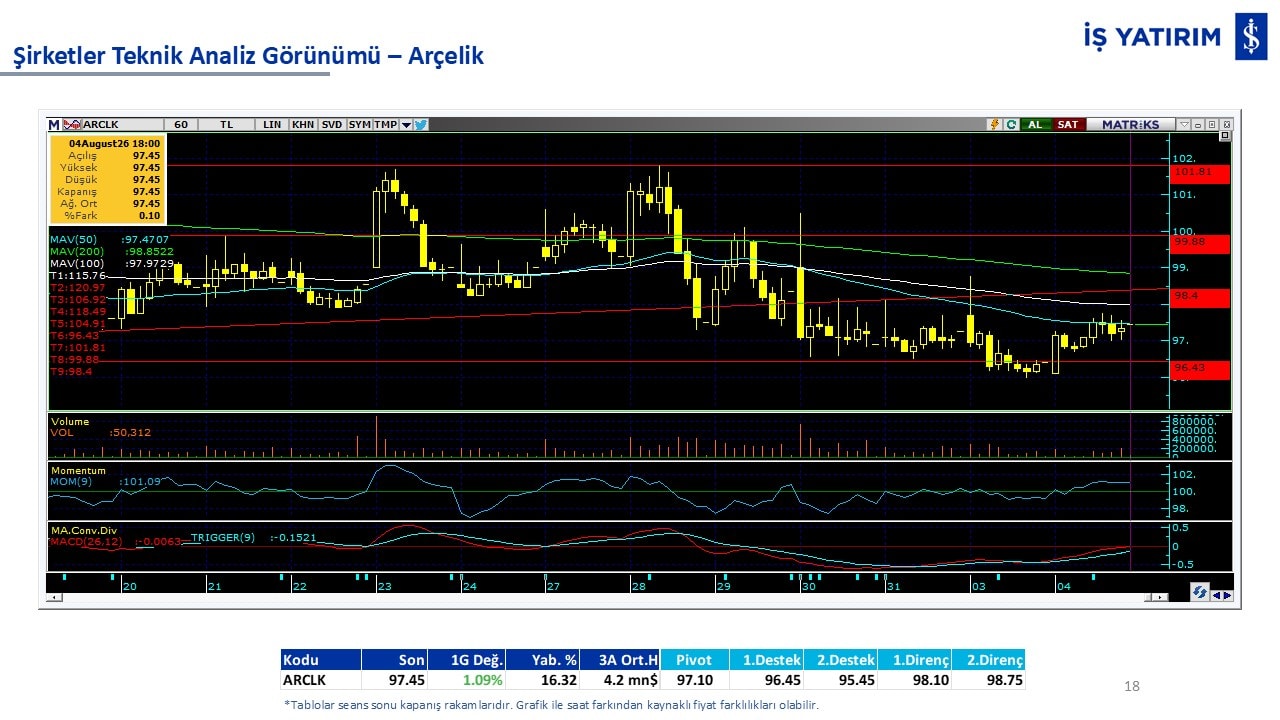Click the lightning bolt icon
This screenshot has width=1280, height=720.
(x=995, y=125)
